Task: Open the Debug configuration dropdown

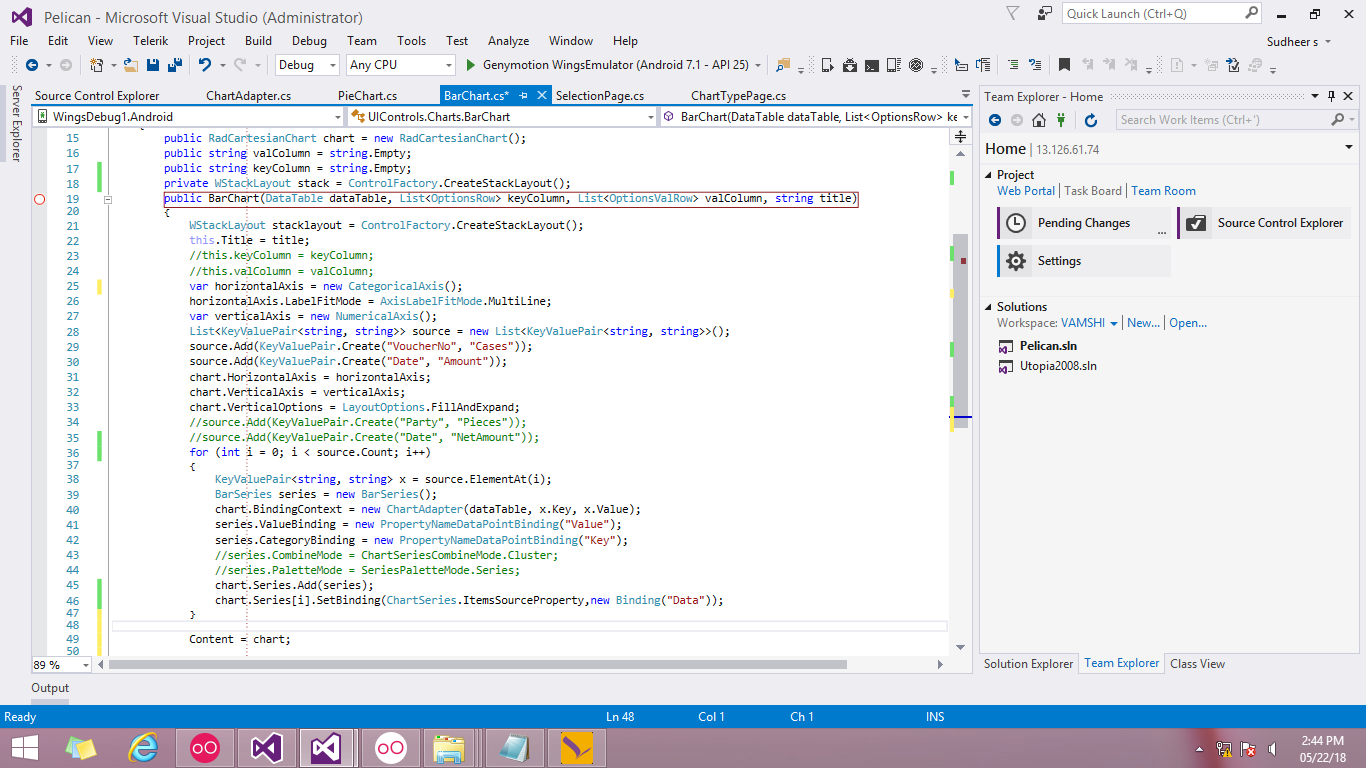Action: click(332, 65)
